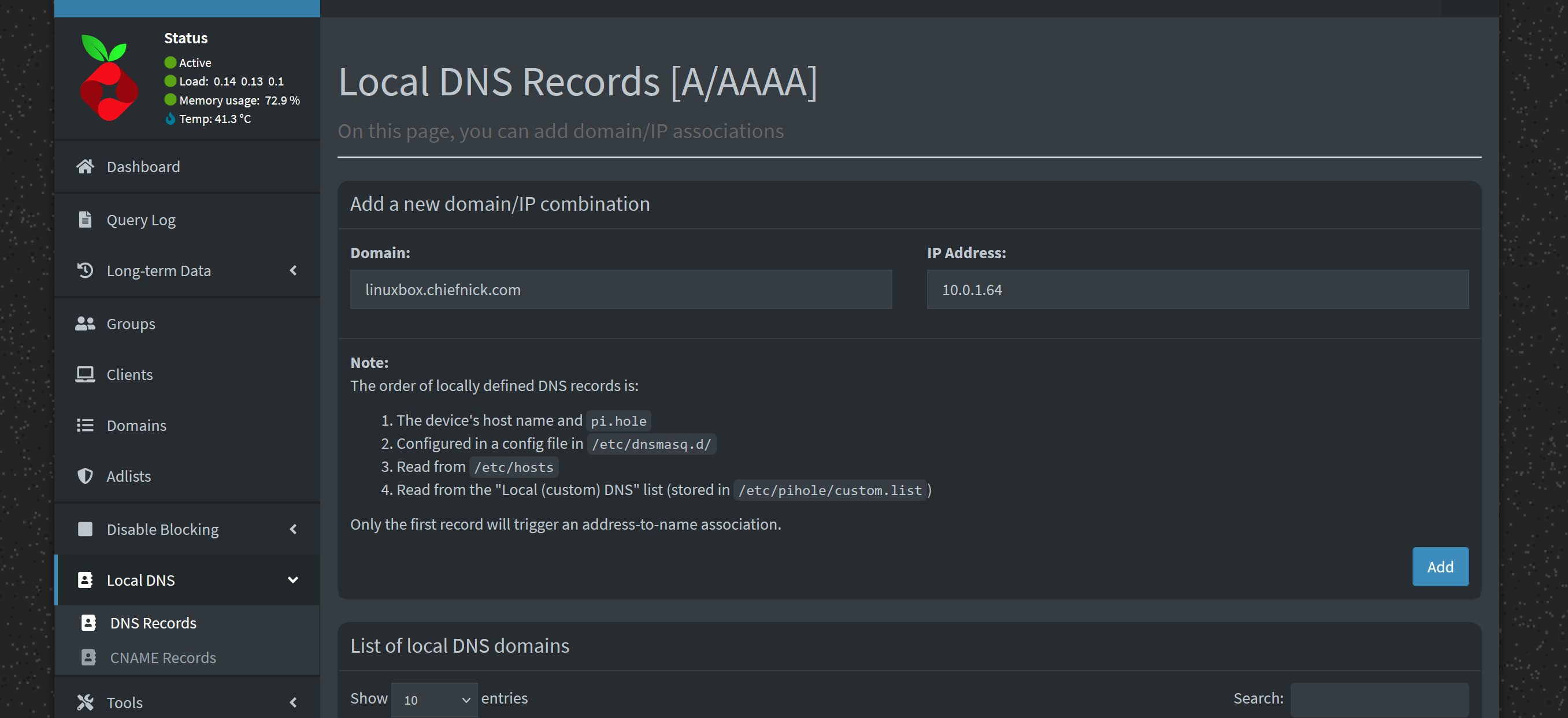Open the Adlists menu item
The width and height of the screenshot is (1568, 718).
[187, 476]
